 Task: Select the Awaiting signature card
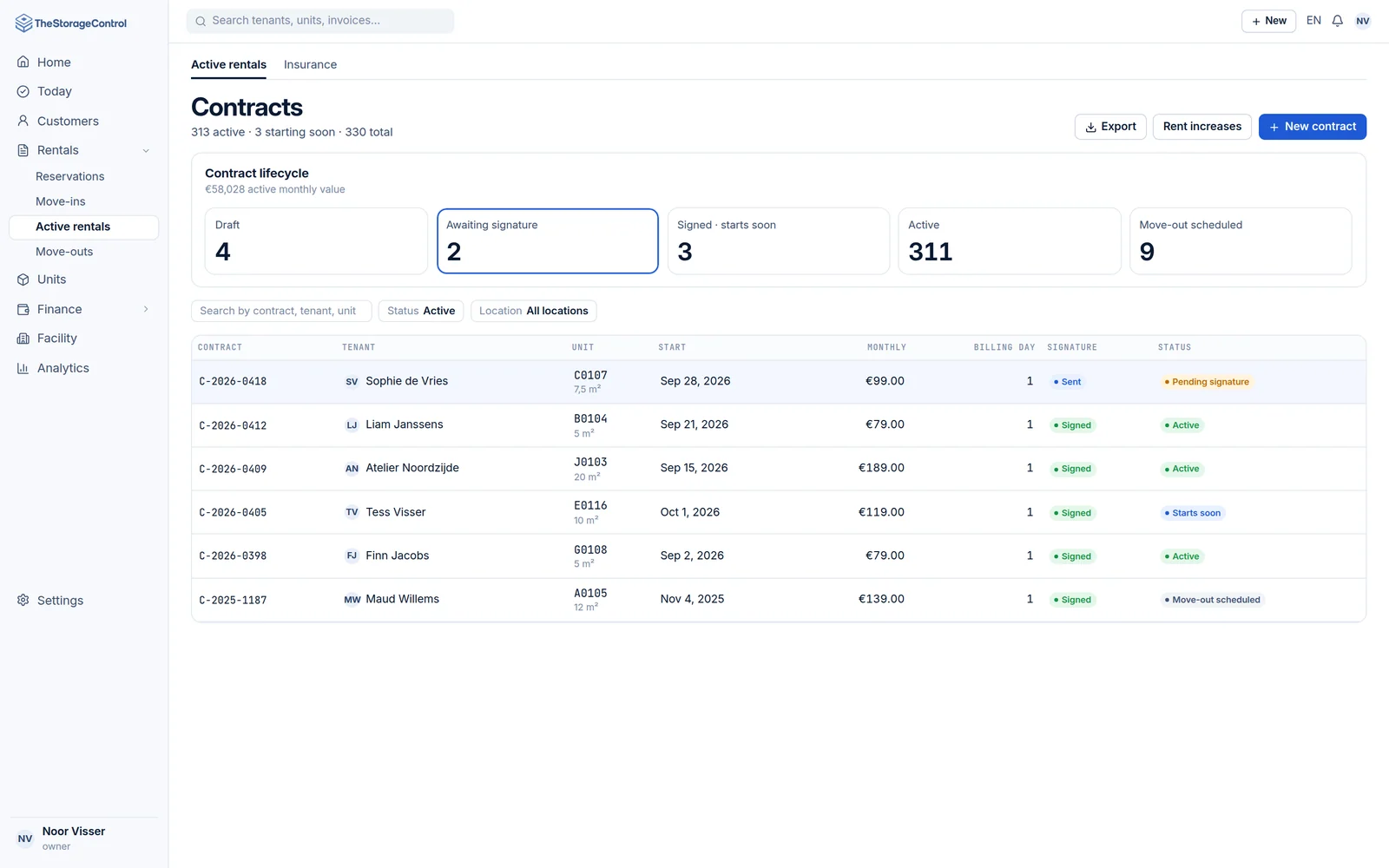548,240
